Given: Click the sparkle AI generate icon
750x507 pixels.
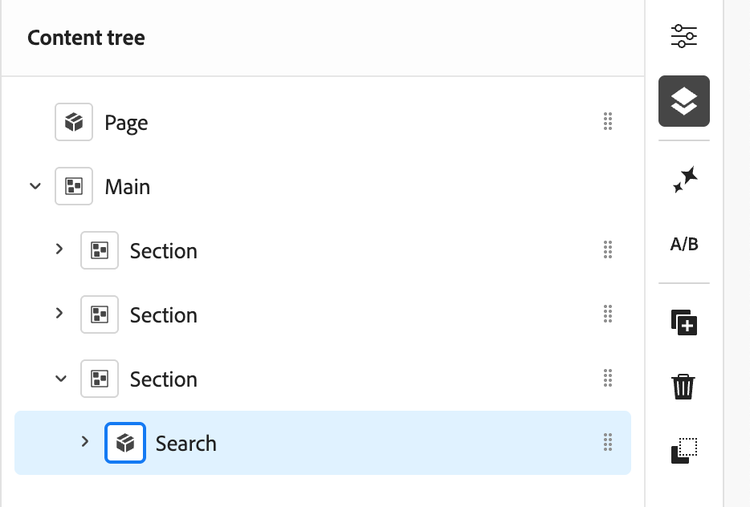Looking at the screenshot, I should pyautogui.click(x=684, y=180).
